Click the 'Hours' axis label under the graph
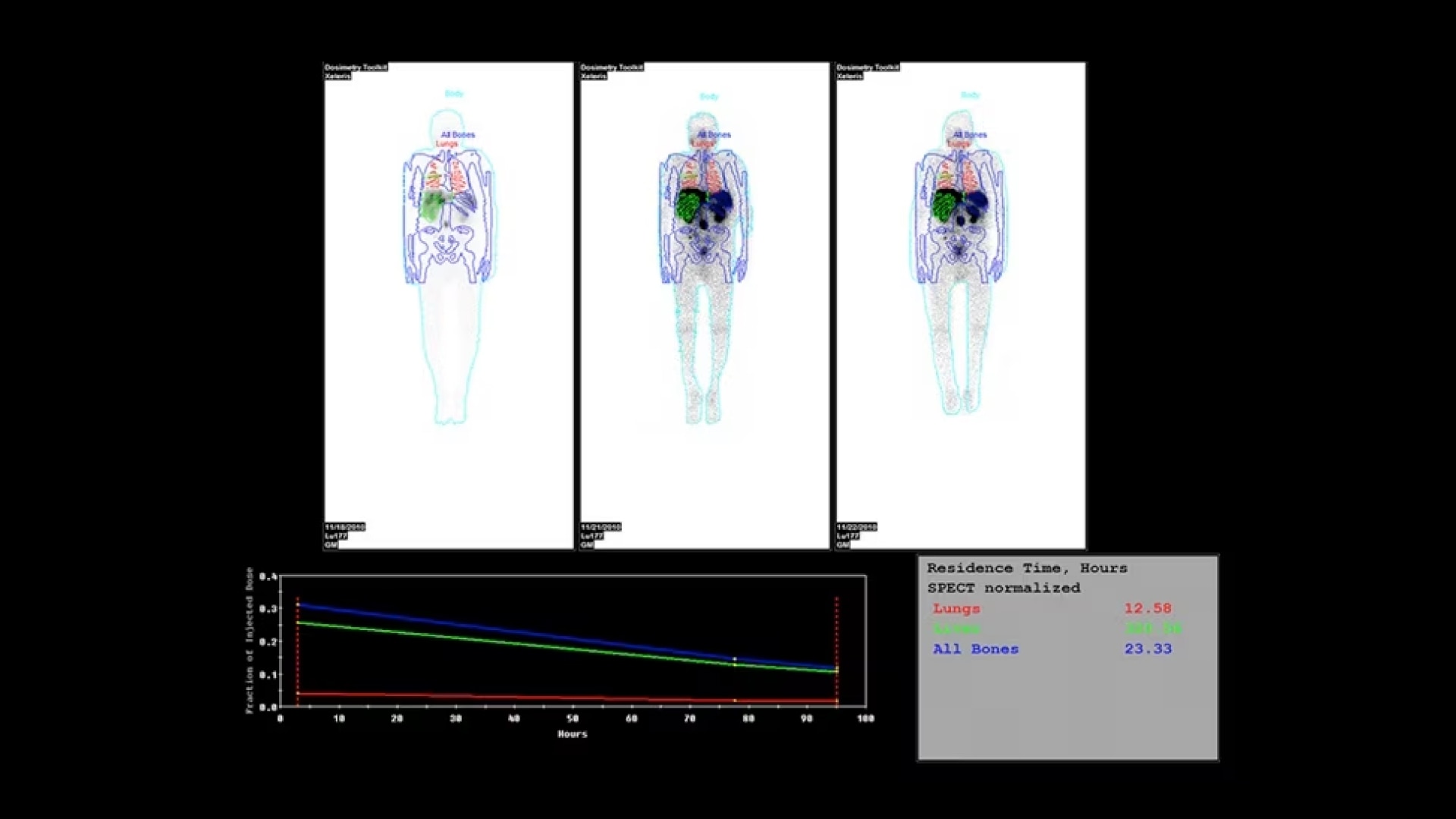This screenshot has width=1456, height=819. click(x=572, y=734)
